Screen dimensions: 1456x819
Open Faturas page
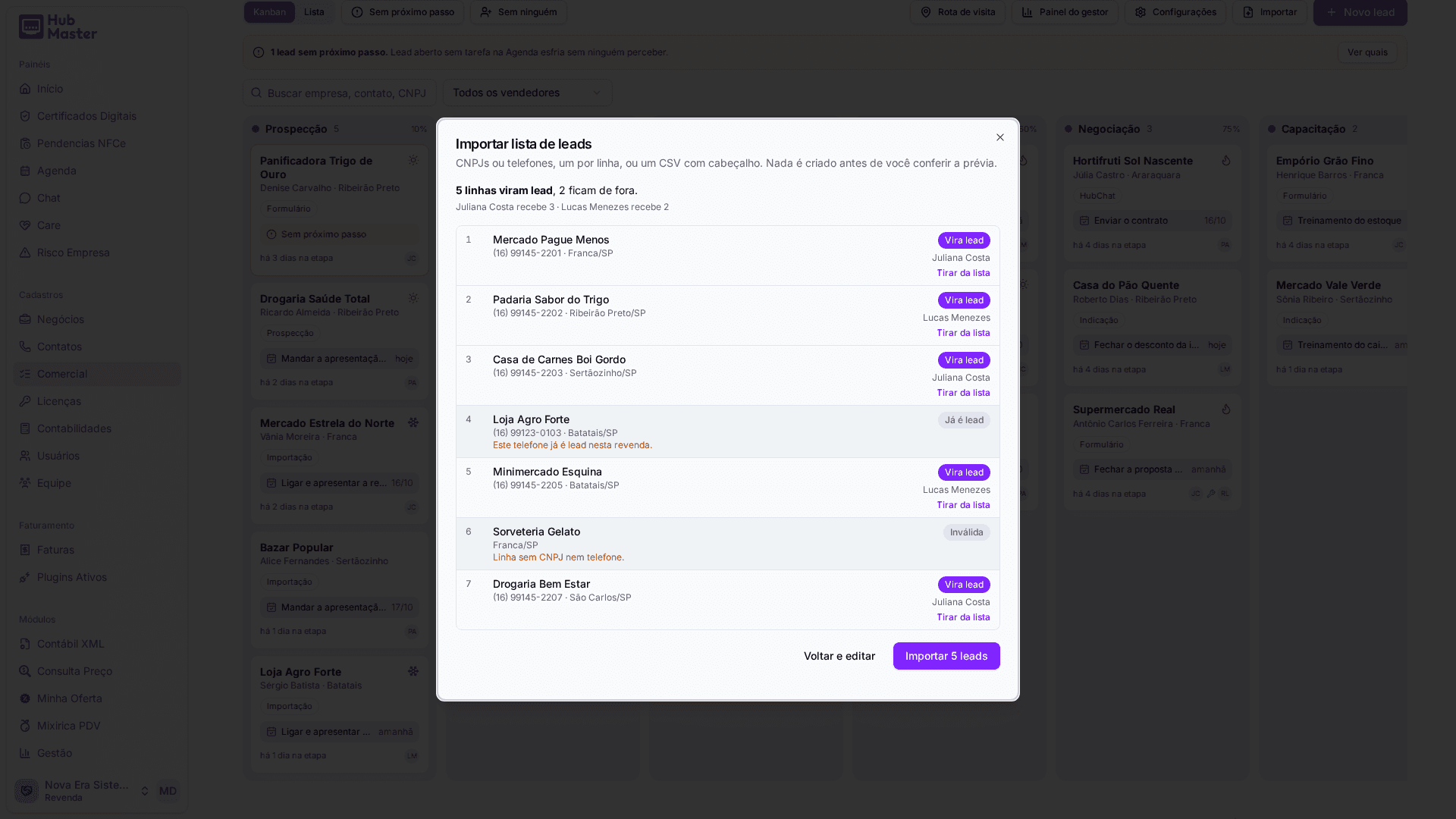tap(97, 550)
